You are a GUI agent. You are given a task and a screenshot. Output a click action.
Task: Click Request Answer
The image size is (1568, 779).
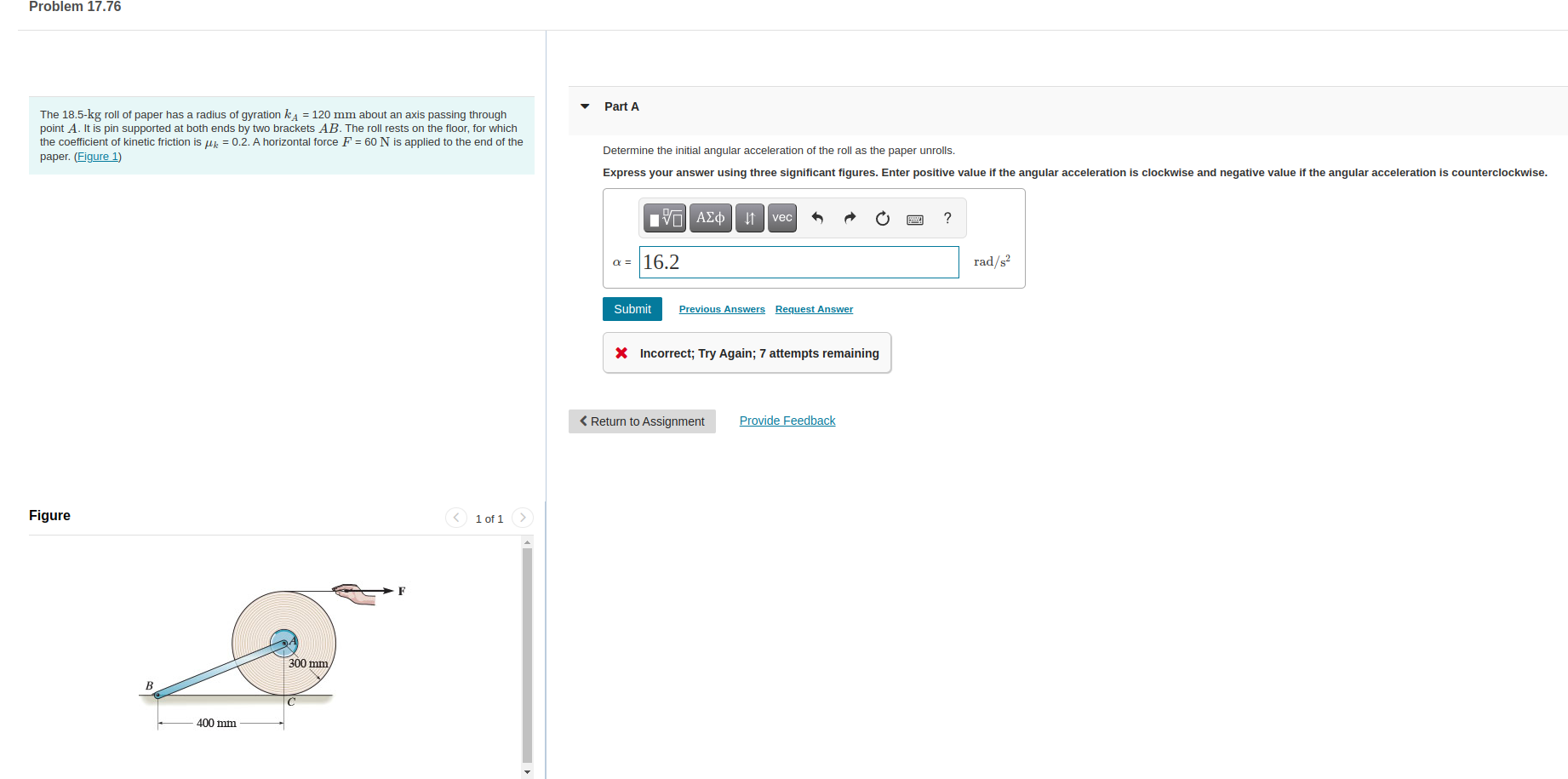tap(813, 308)
